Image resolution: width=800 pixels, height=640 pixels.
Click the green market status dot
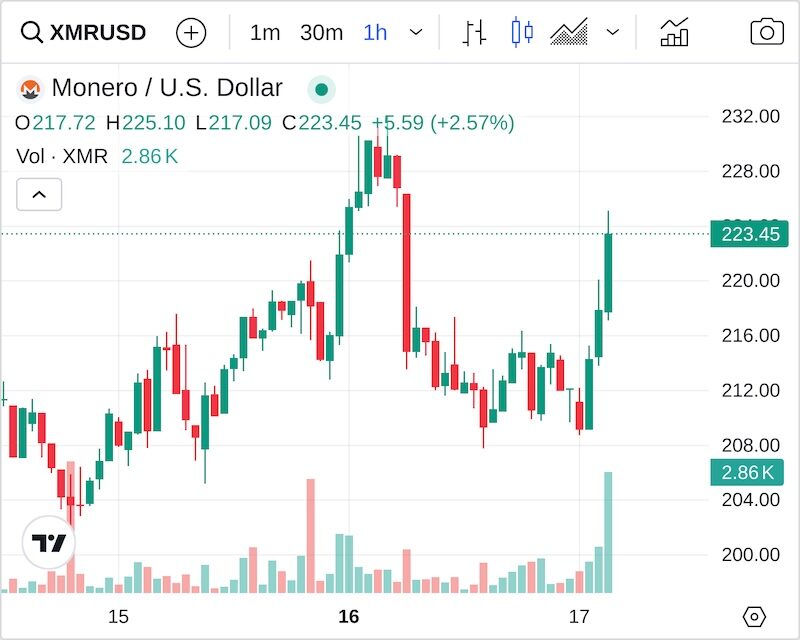pos(321,89)
